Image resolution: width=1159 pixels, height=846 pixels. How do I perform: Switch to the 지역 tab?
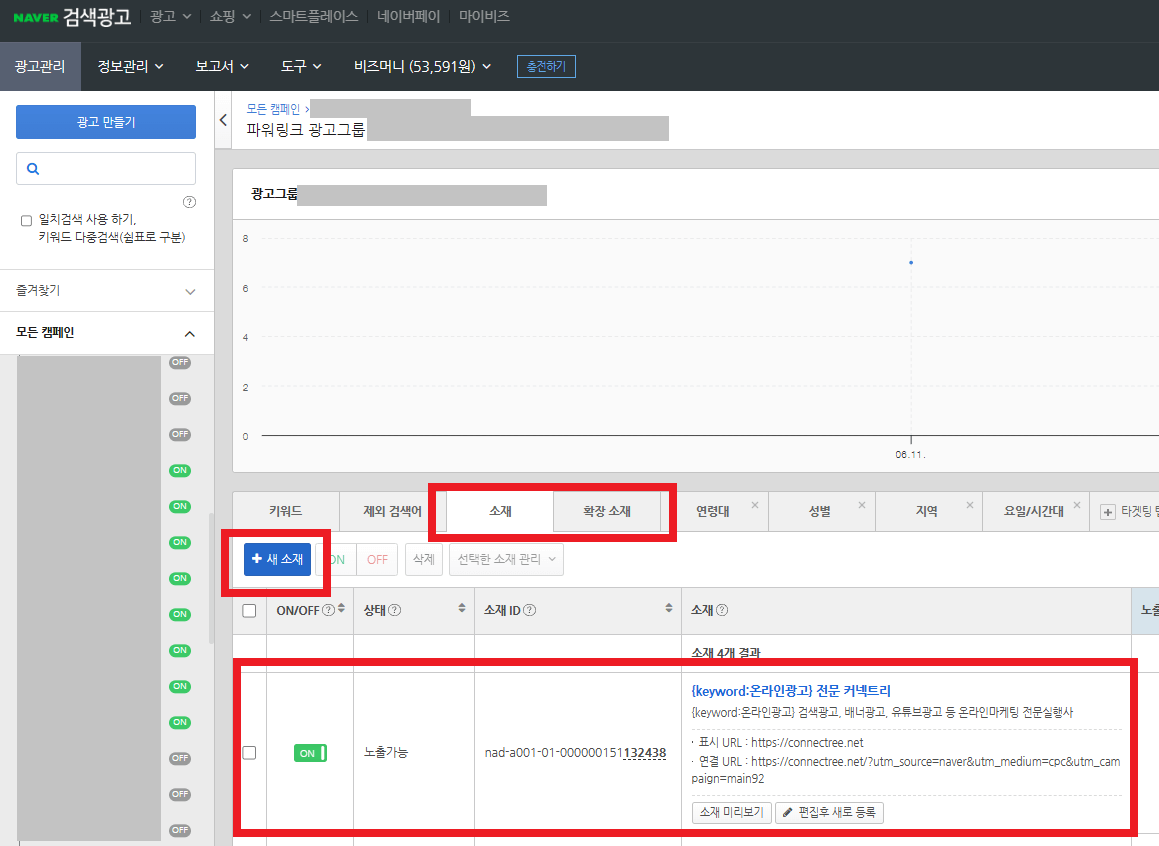(926, 511)
